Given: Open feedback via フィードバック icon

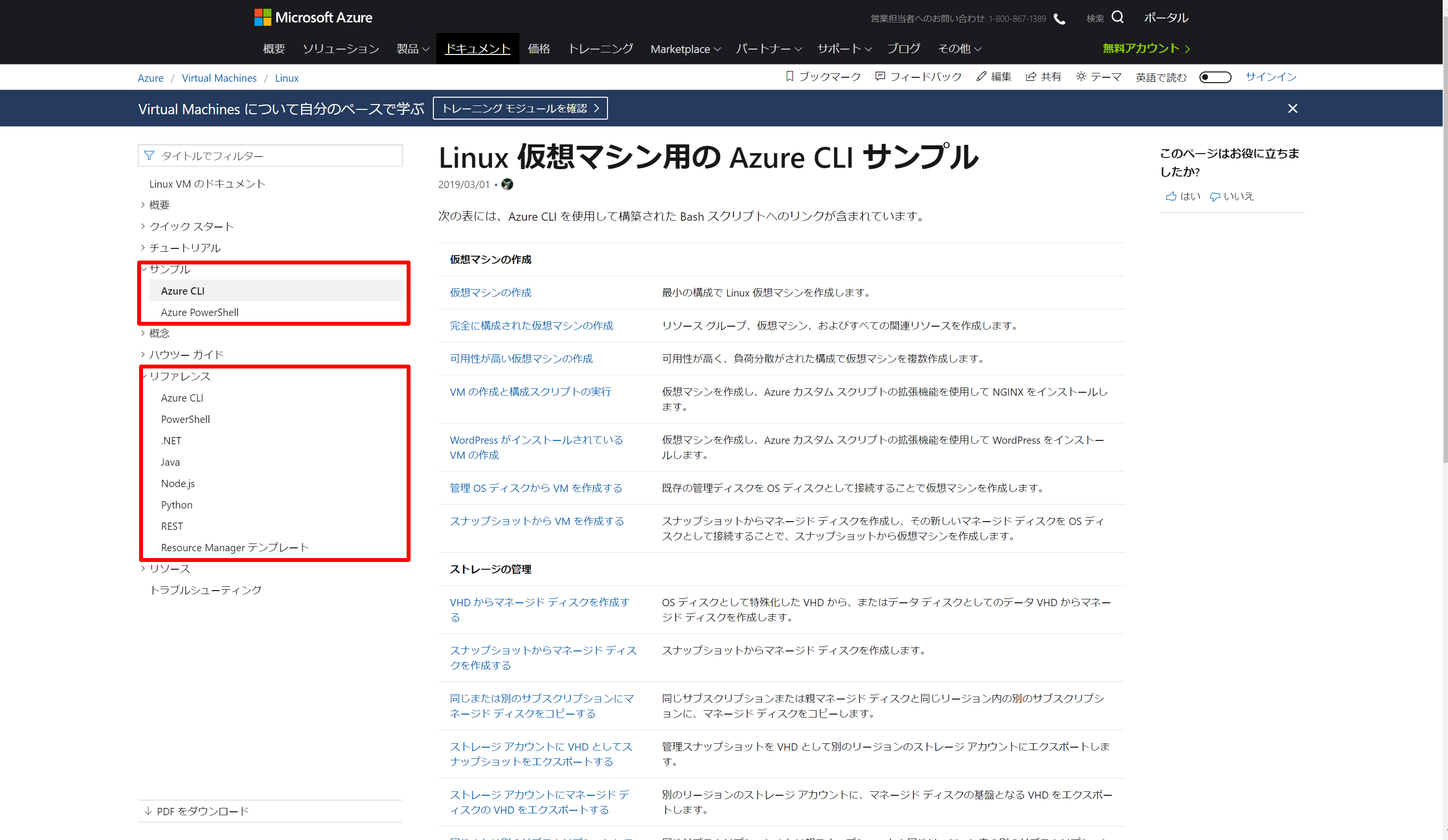Looking at the screenshot, I should (879, 76).
